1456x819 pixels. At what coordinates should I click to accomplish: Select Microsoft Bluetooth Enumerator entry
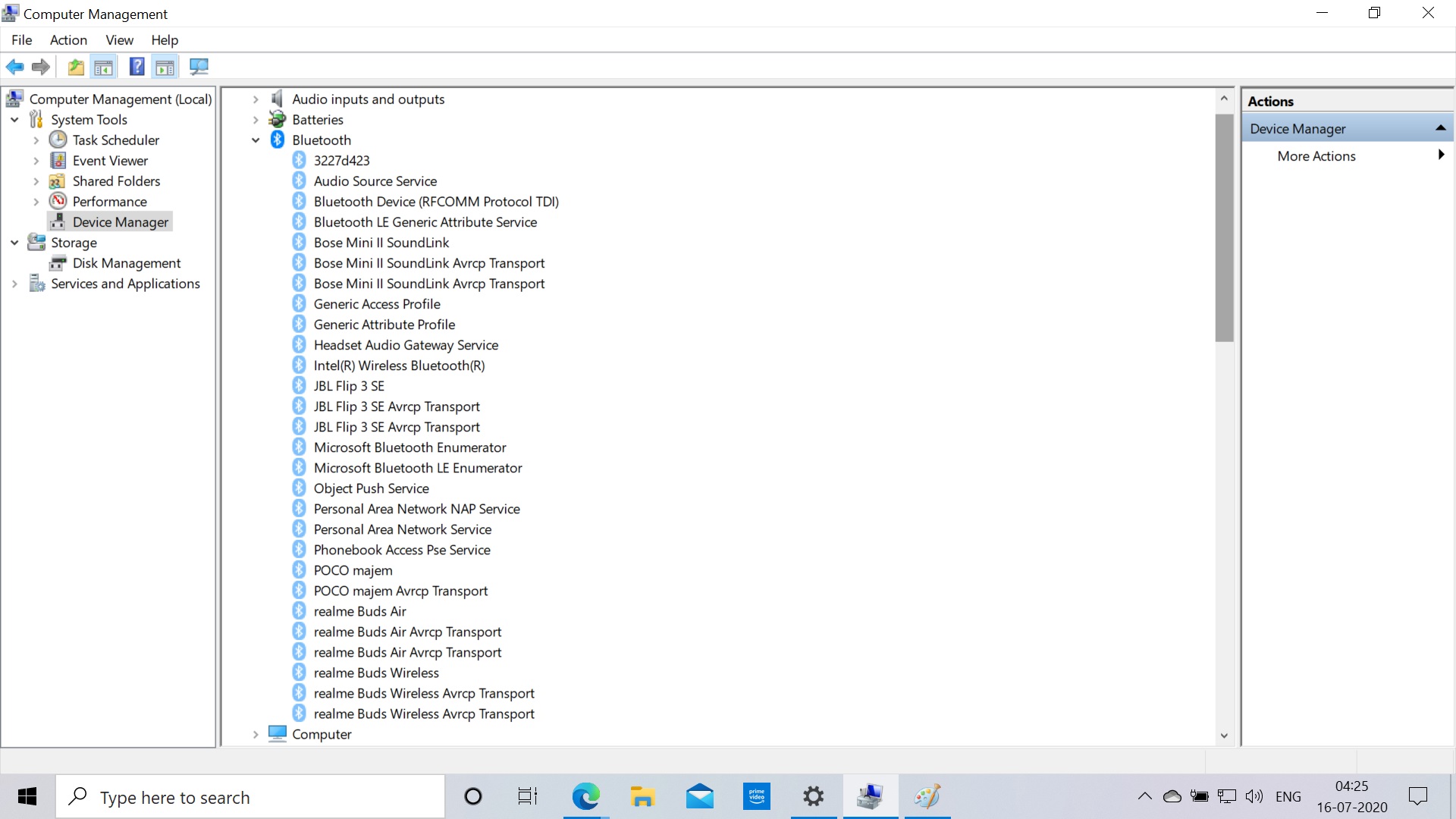(x=410, y=447)
